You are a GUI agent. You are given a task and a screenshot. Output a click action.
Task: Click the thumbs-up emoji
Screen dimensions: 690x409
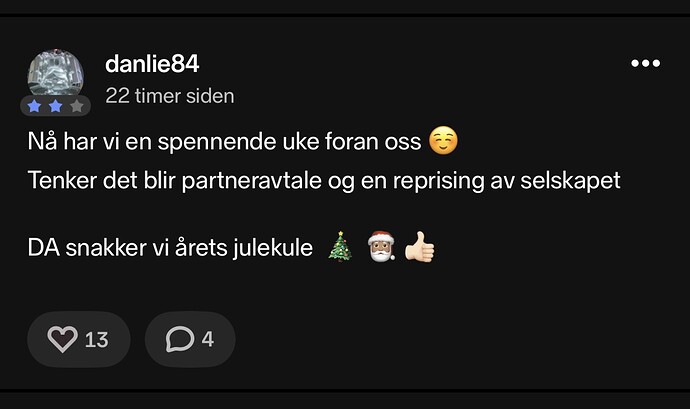(419, 247)
